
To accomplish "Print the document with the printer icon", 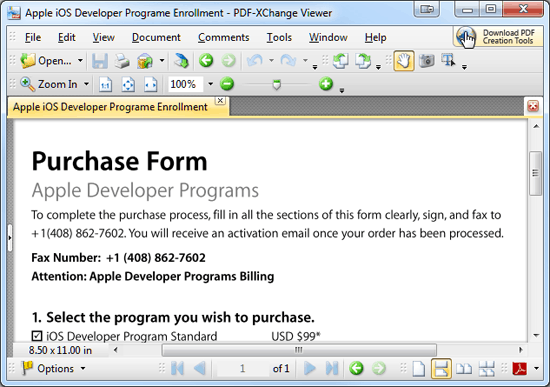I will [122, 61].
